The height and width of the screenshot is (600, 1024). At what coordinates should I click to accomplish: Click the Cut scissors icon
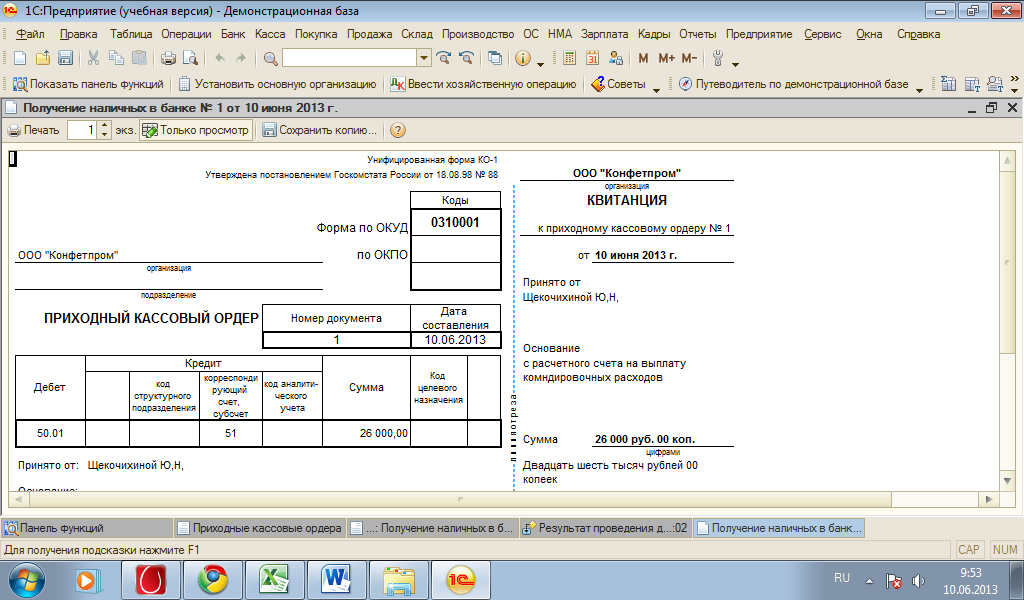(x=93, y=58)
